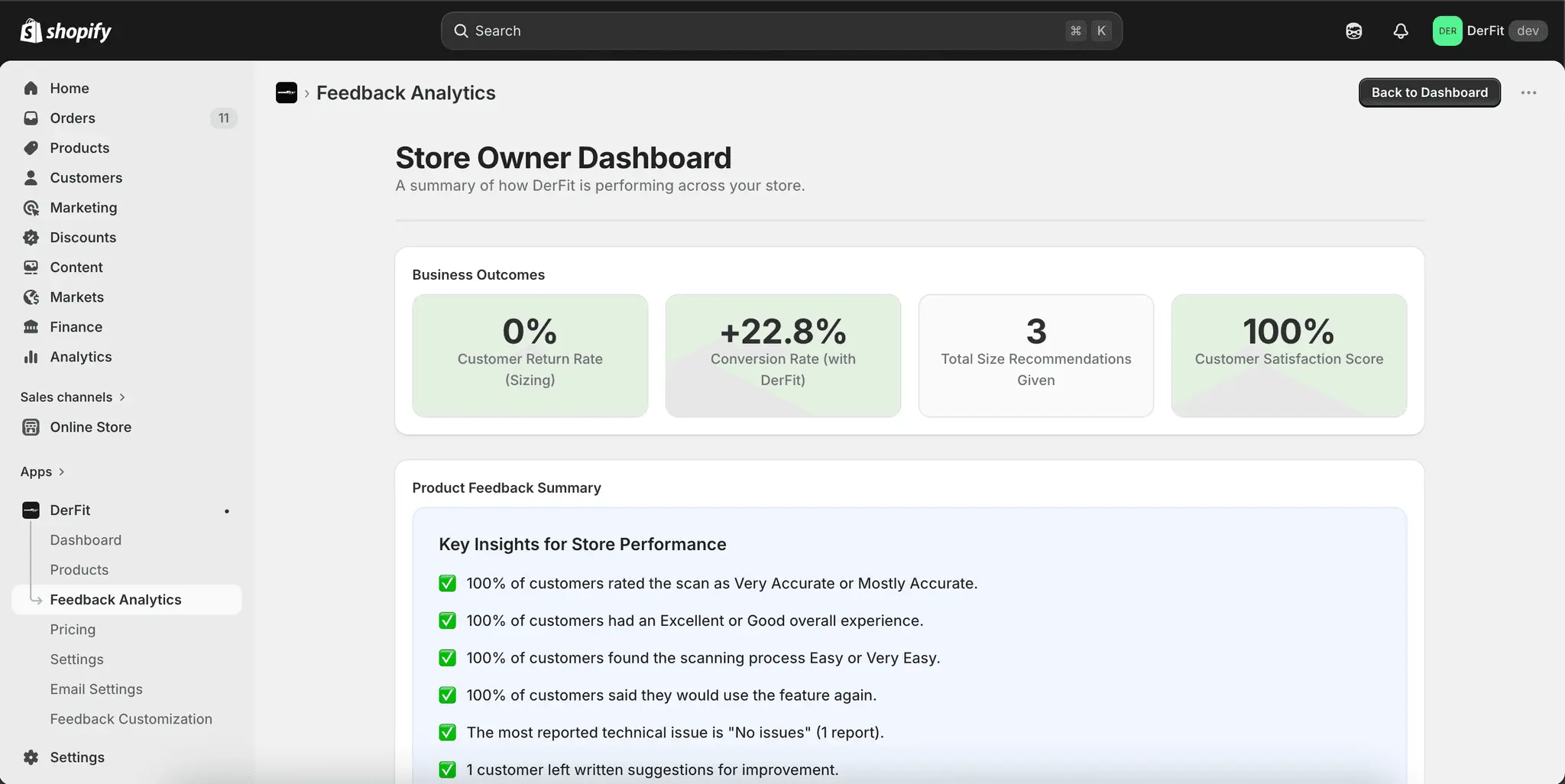1565x784 pixels.
Task: Click the Markets globe icon
Action: click(x=31, y=296)
